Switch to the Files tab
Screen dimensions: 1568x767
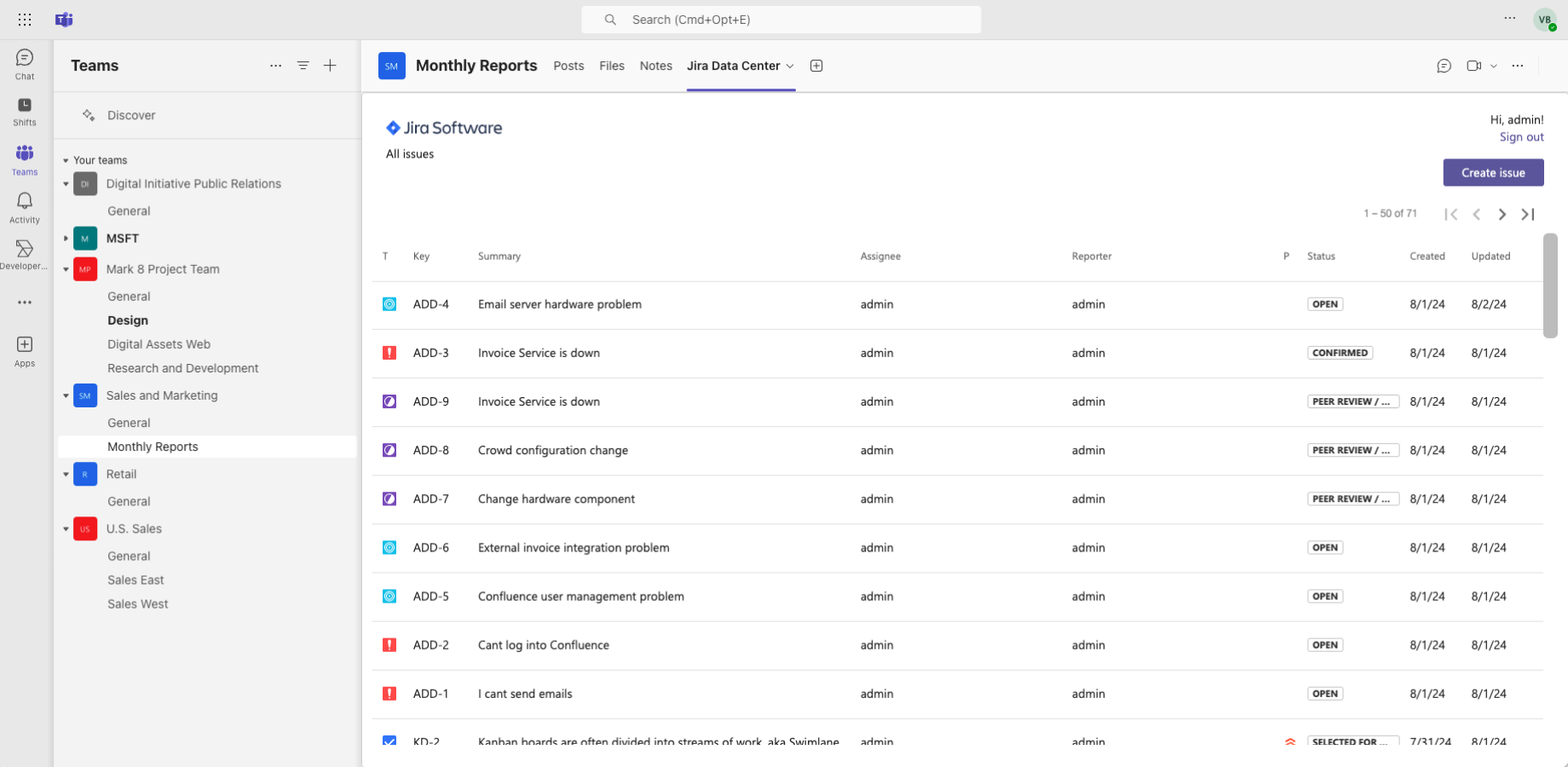(x=612, y=66)
